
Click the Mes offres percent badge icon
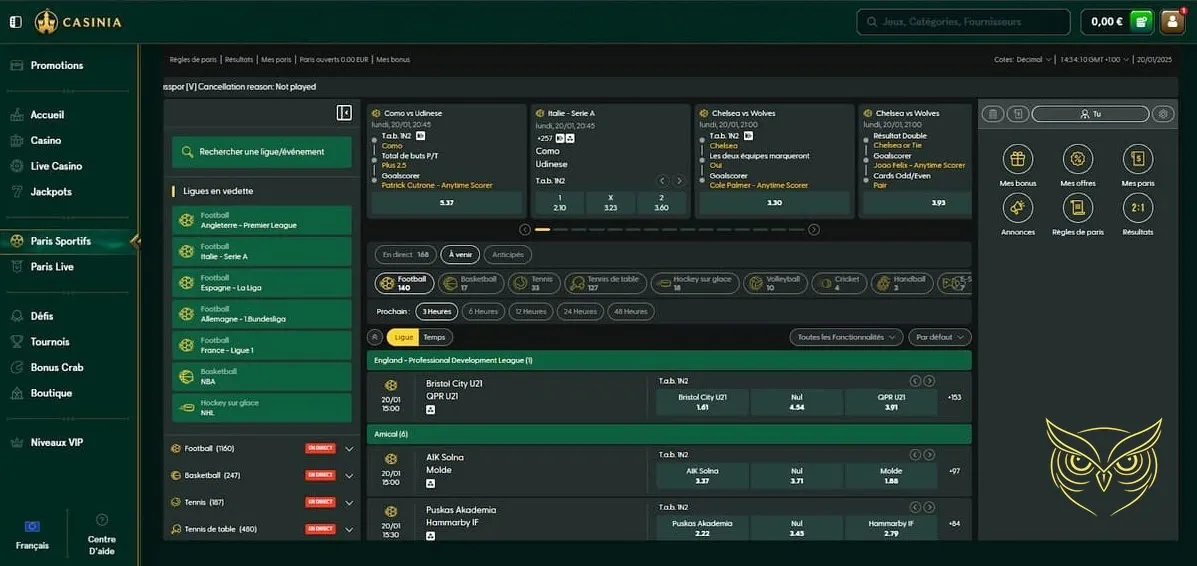1078,159
